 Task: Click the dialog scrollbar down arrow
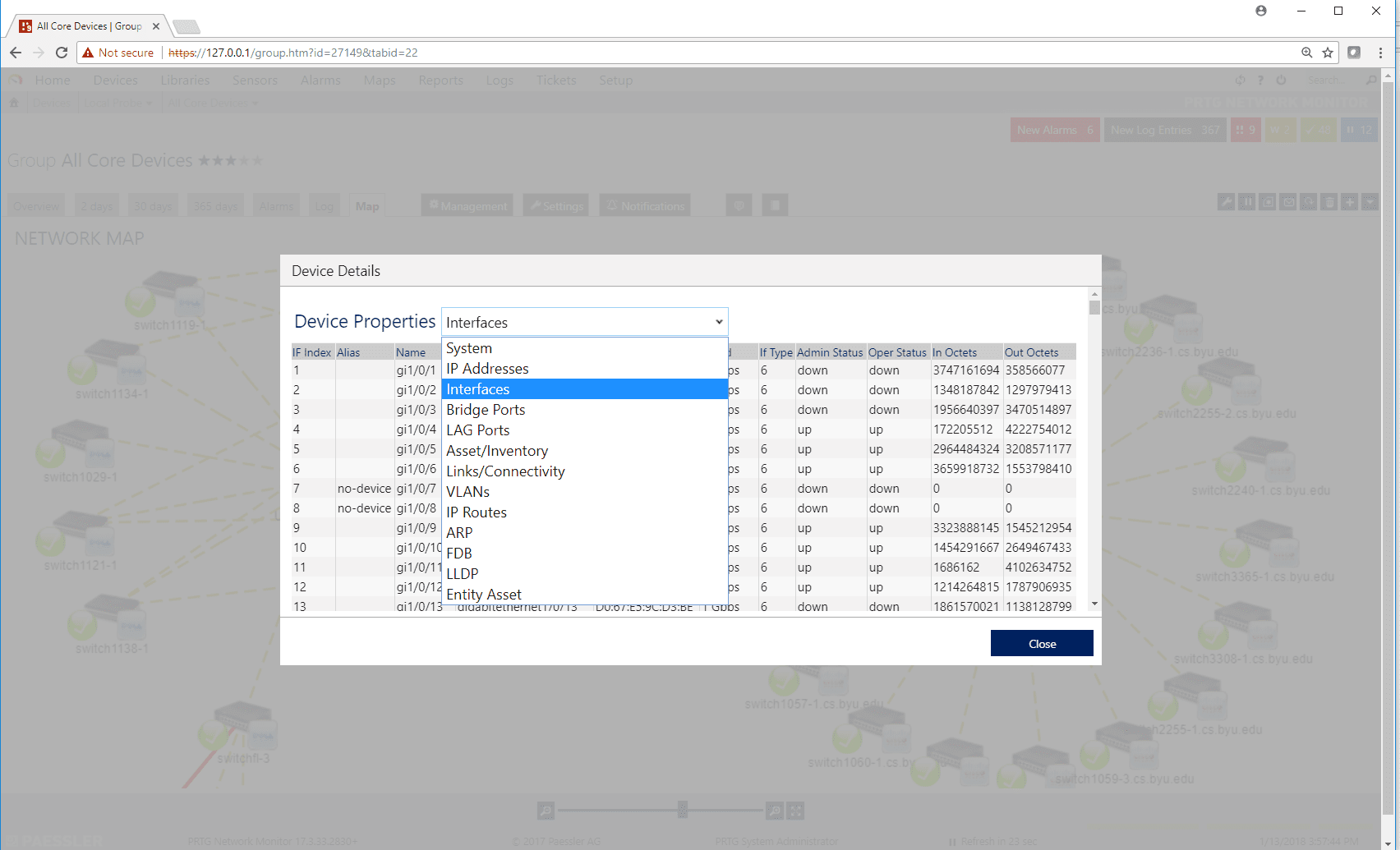click(1094, 604)
